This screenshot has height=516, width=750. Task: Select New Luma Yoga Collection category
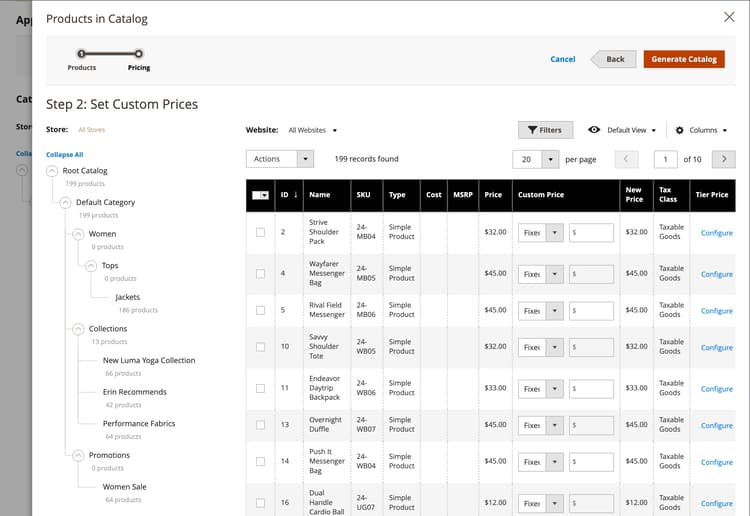pyautogui.click(x=149, y=361)
